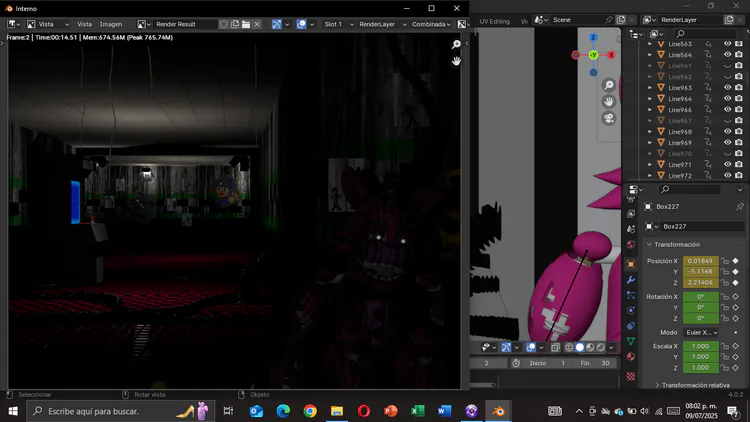750x422 pixels.
Task: Lock Position X with padlock icon
Action: tap(725, 261)
